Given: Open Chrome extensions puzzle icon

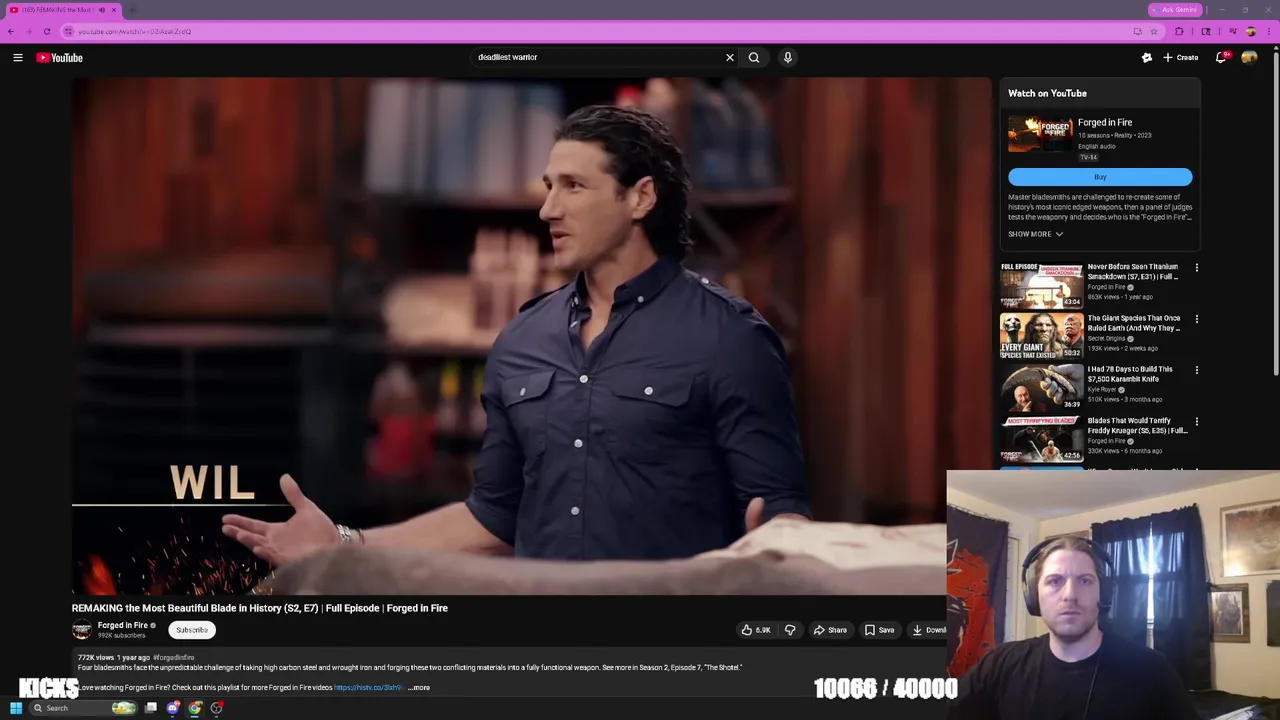Looking at the screenshot, I should pos(1179,31).
